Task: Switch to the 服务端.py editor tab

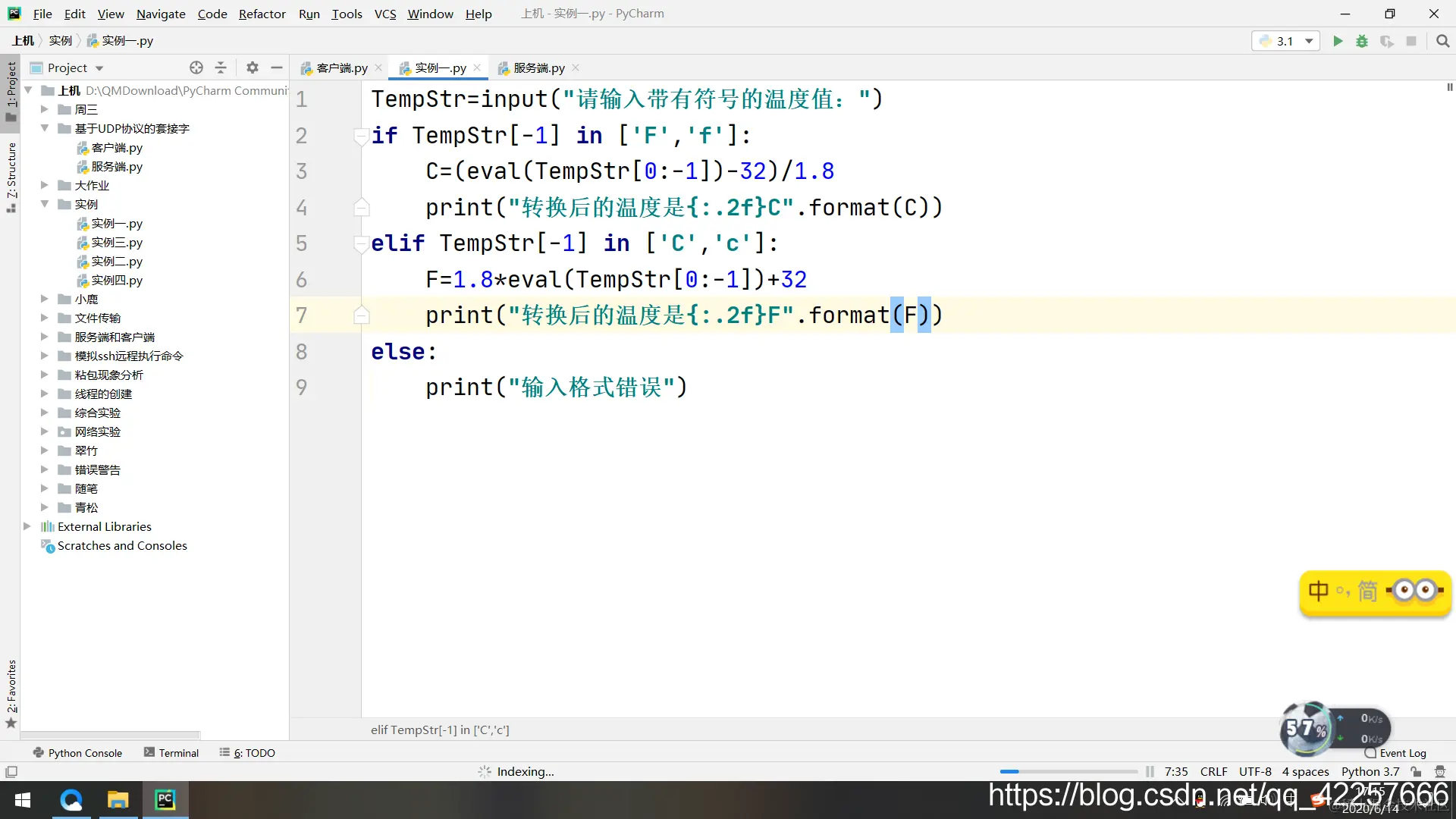Action: pyautogui.click(x=538, y=67)
